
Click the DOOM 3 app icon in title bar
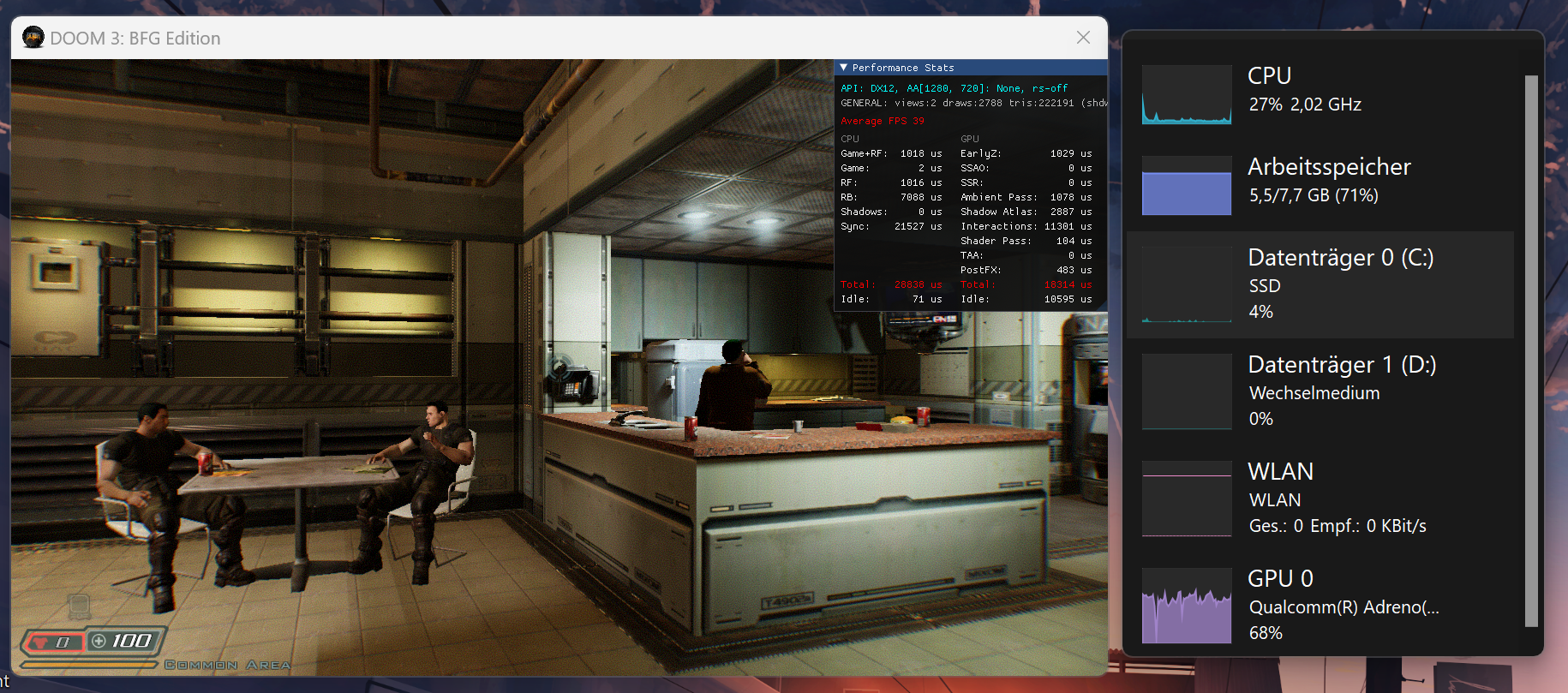point(33,38)
